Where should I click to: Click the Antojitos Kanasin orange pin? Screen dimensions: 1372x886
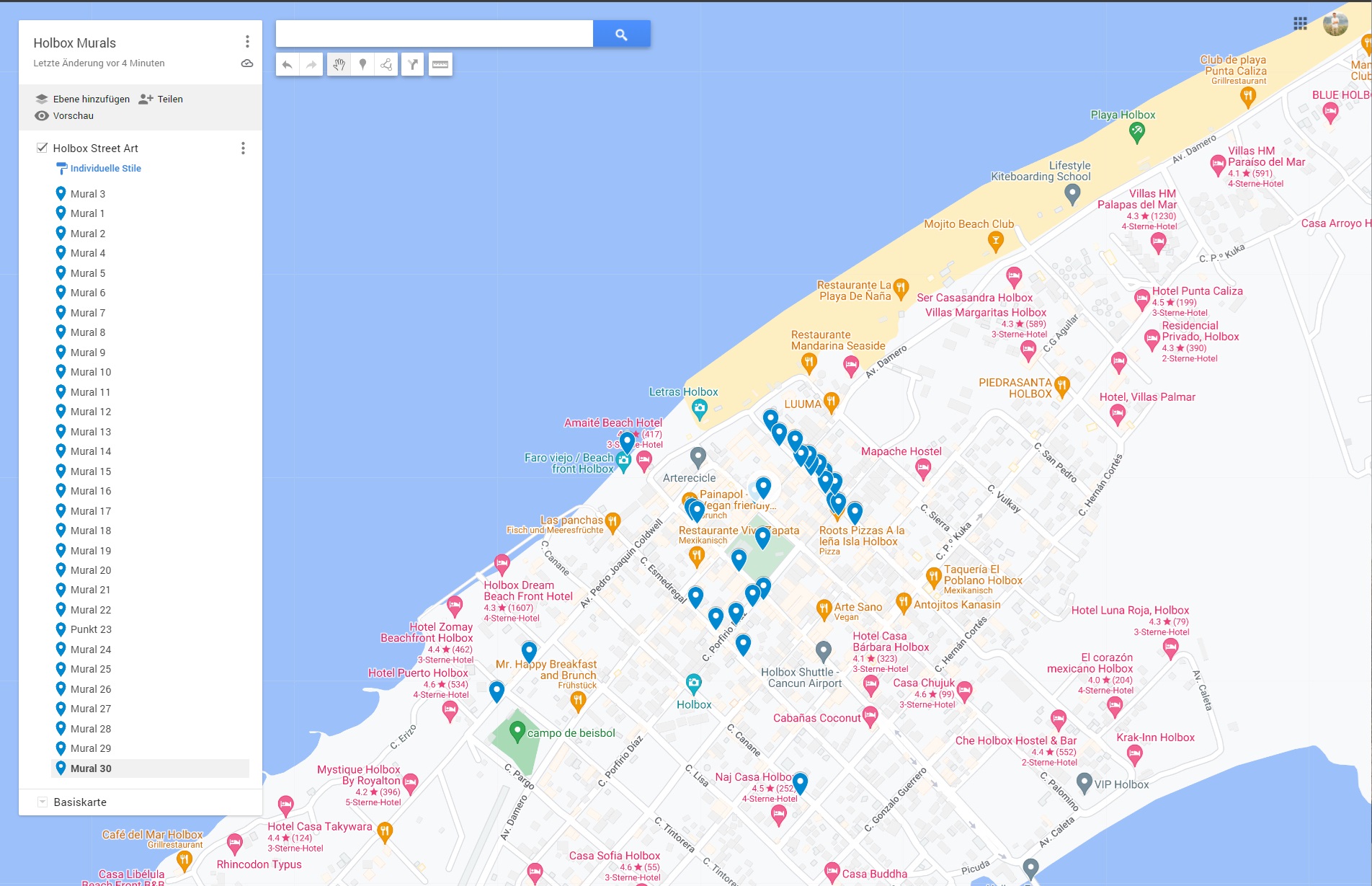click(904, 603)
